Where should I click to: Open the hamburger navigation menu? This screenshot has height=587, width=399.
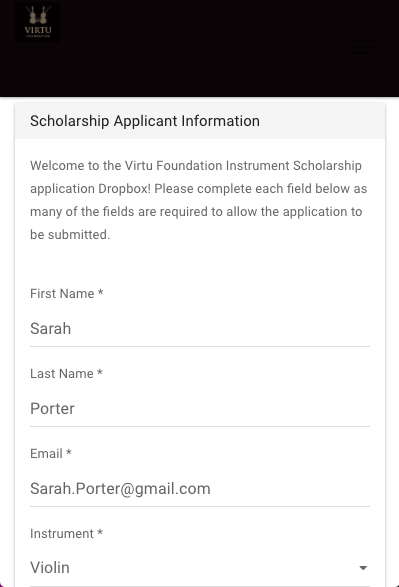(x=362, y=47)
